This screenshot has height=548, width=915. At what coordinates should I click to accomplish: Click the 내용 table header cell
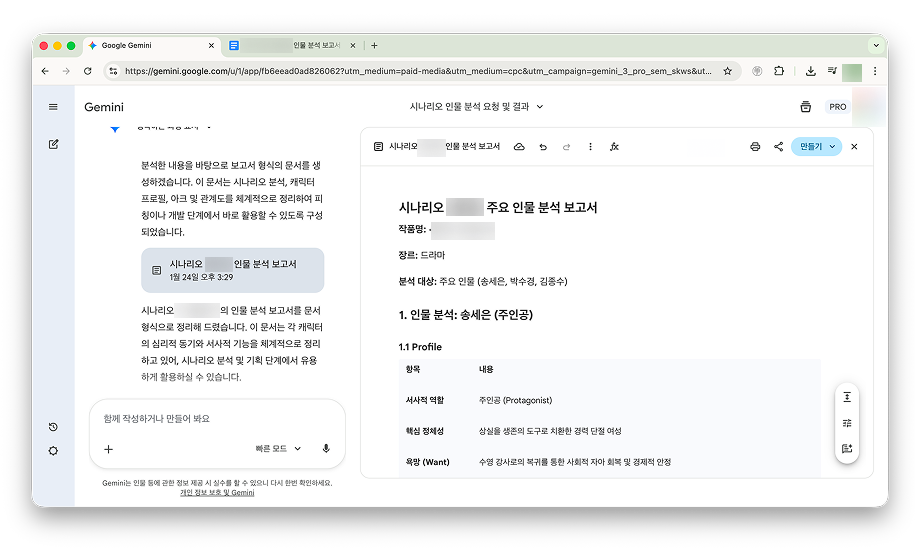(486, 369)
